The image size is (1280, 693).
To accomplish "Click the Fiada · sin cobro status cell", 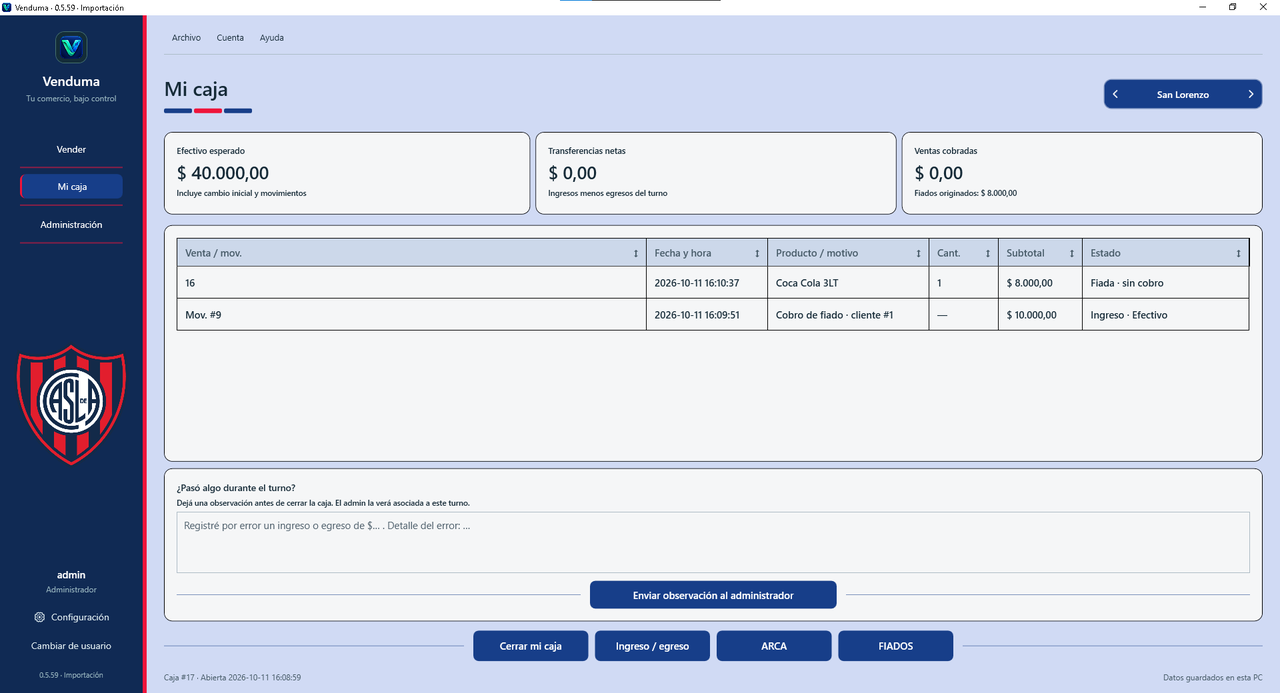I will click(x=1166, y=283).
